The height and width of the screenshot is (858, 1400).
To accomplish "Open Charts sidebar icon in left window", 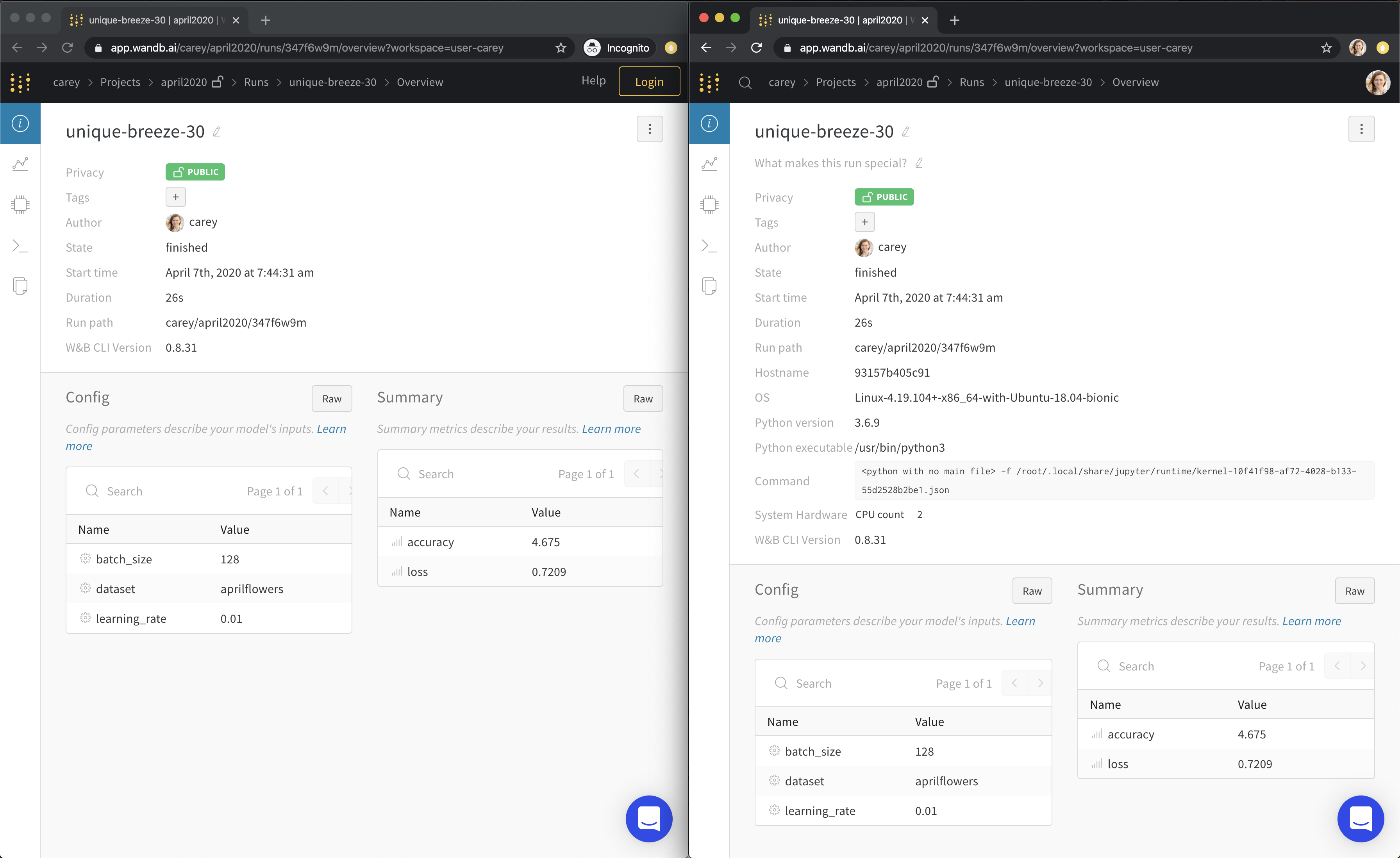I will pos(20,164).
